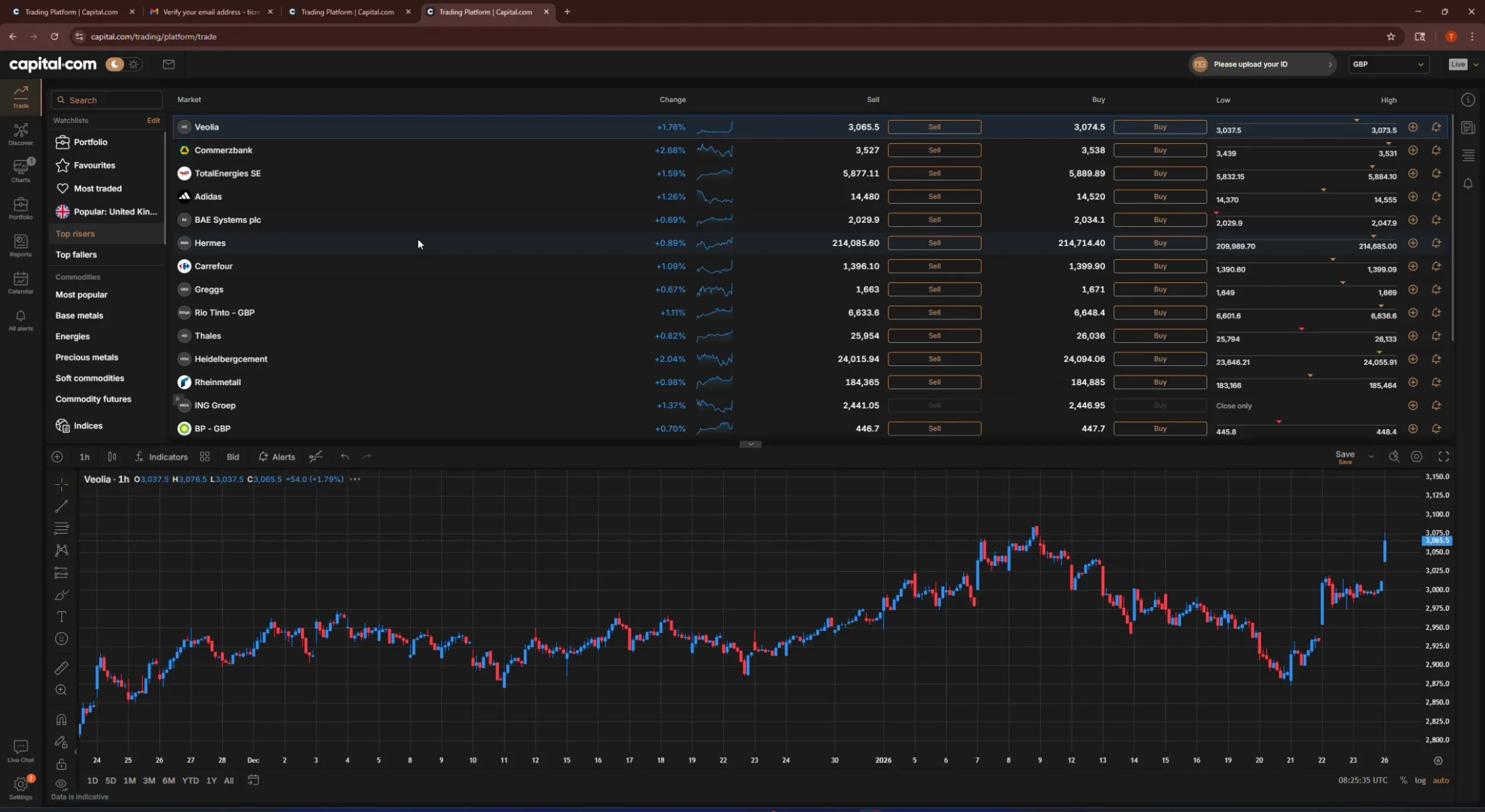Toggle the magnet snap mode
This screenshot has width=1485, height=812.
click(x=61, y=720)
